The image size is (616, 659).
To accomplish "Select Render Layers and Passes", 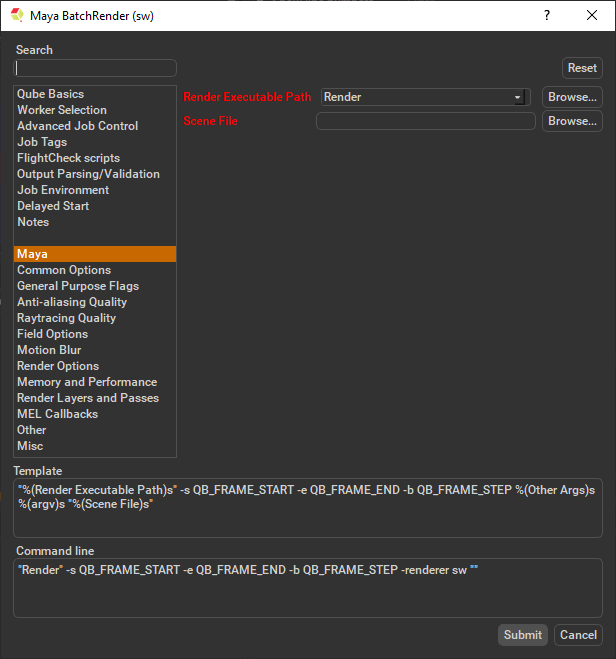I will pyautogui.click(x=88, y=398).
